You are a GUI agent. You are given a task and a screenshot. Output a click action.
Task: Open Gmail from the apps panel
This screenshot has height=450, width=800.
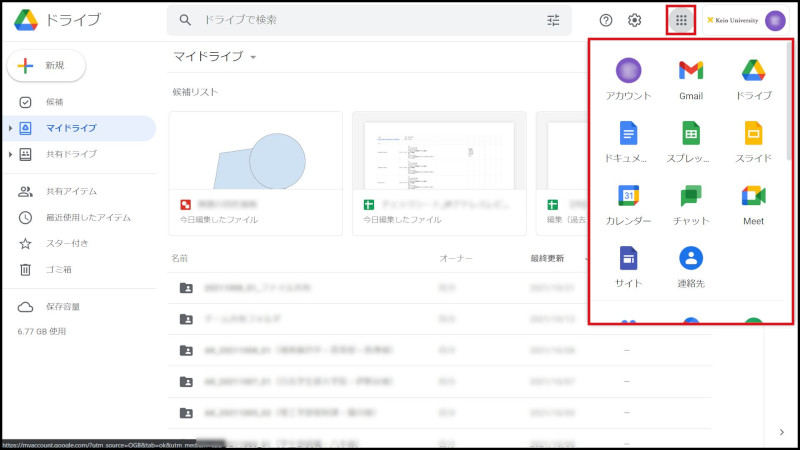691,71
